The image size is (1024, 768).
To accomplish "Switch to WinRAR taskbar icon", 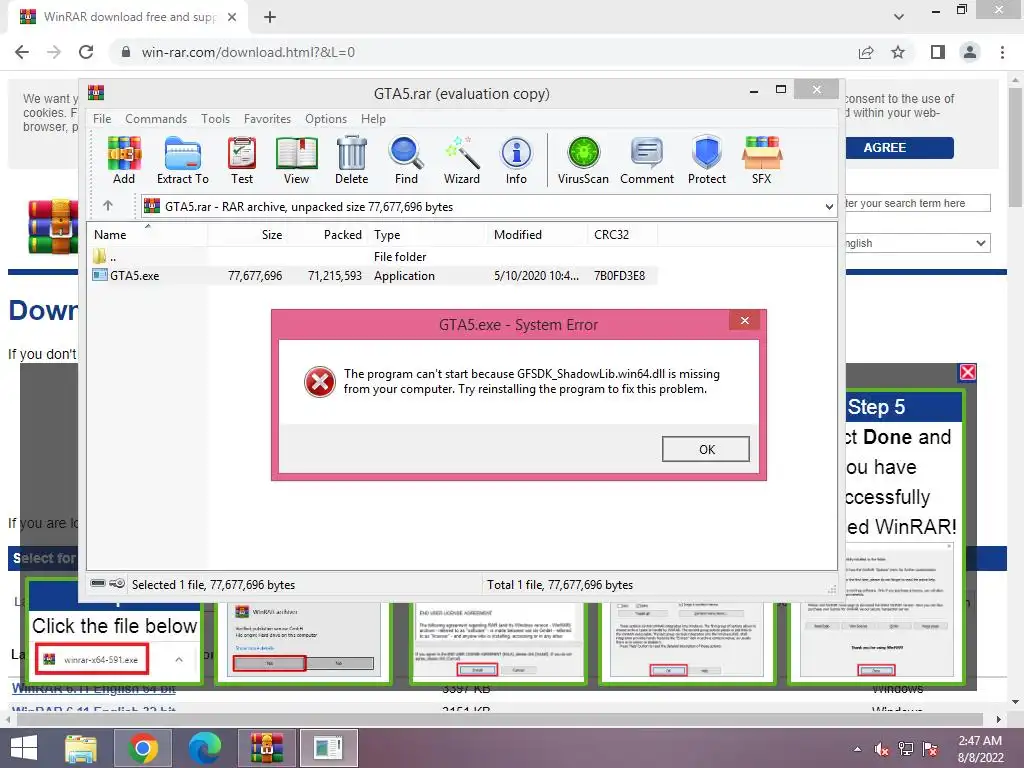I will [266, 748].
